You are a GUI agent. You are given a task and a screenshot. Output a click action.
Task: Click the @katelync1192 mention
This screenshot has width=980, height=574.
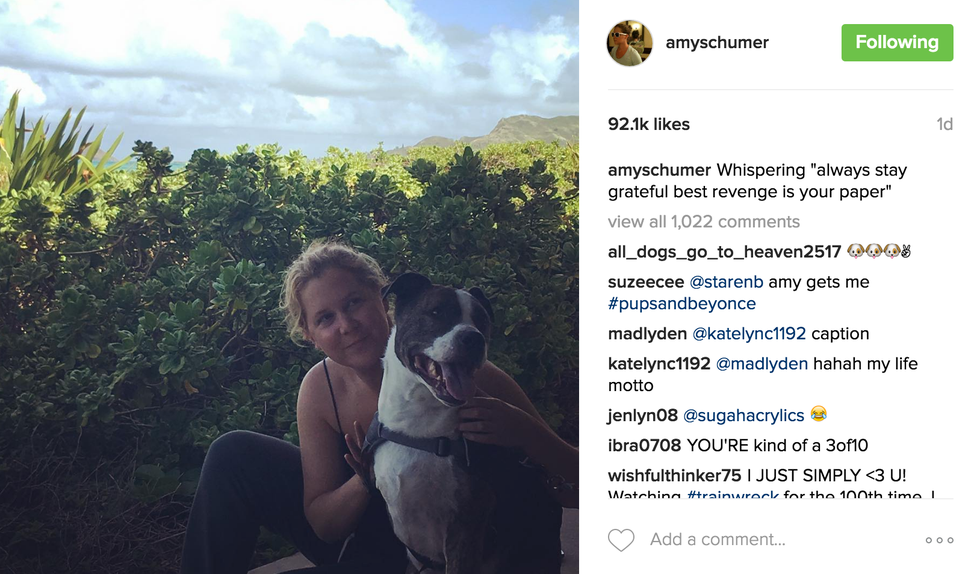point(749,334)
